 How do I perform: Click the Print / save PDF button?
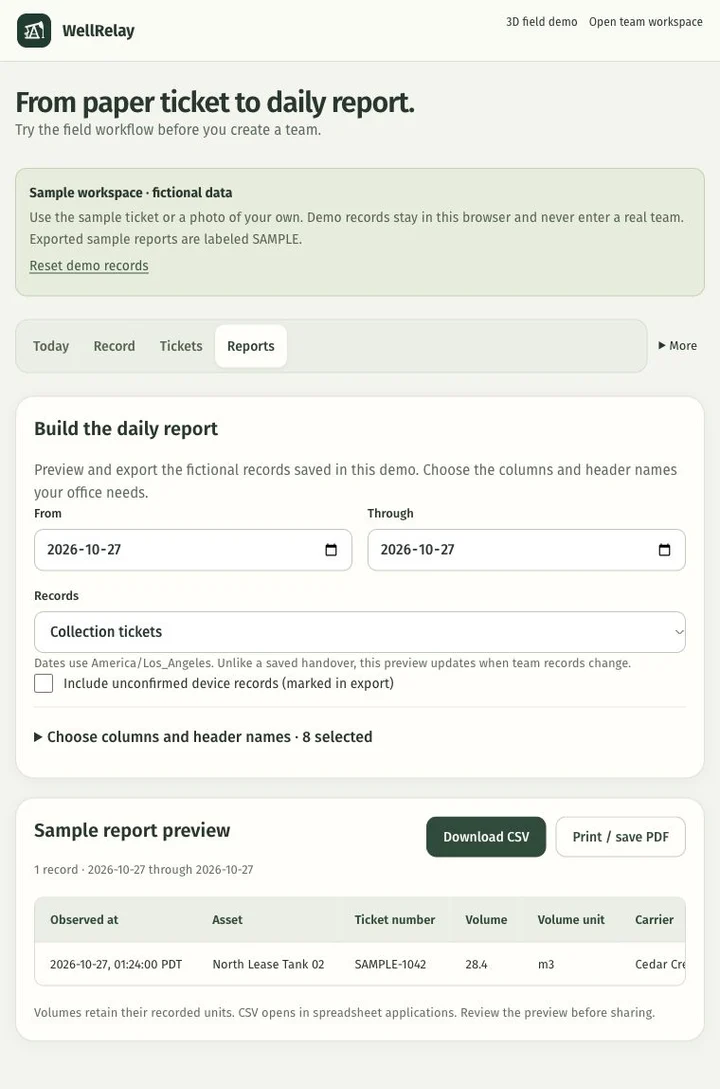621,837
